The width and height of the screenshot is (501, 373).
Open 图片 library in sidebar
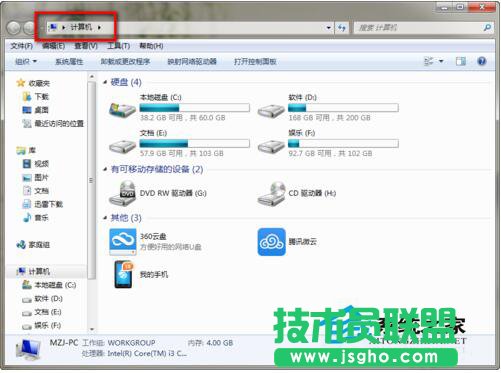coord(36,177)
